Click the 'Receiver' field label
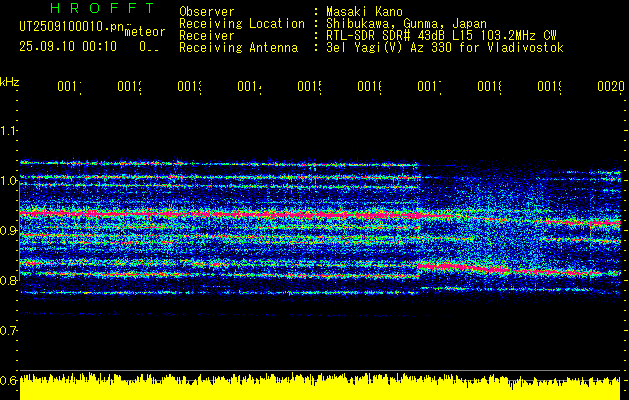The height and width of the screenshot is (400, 629). pos(207,35)
